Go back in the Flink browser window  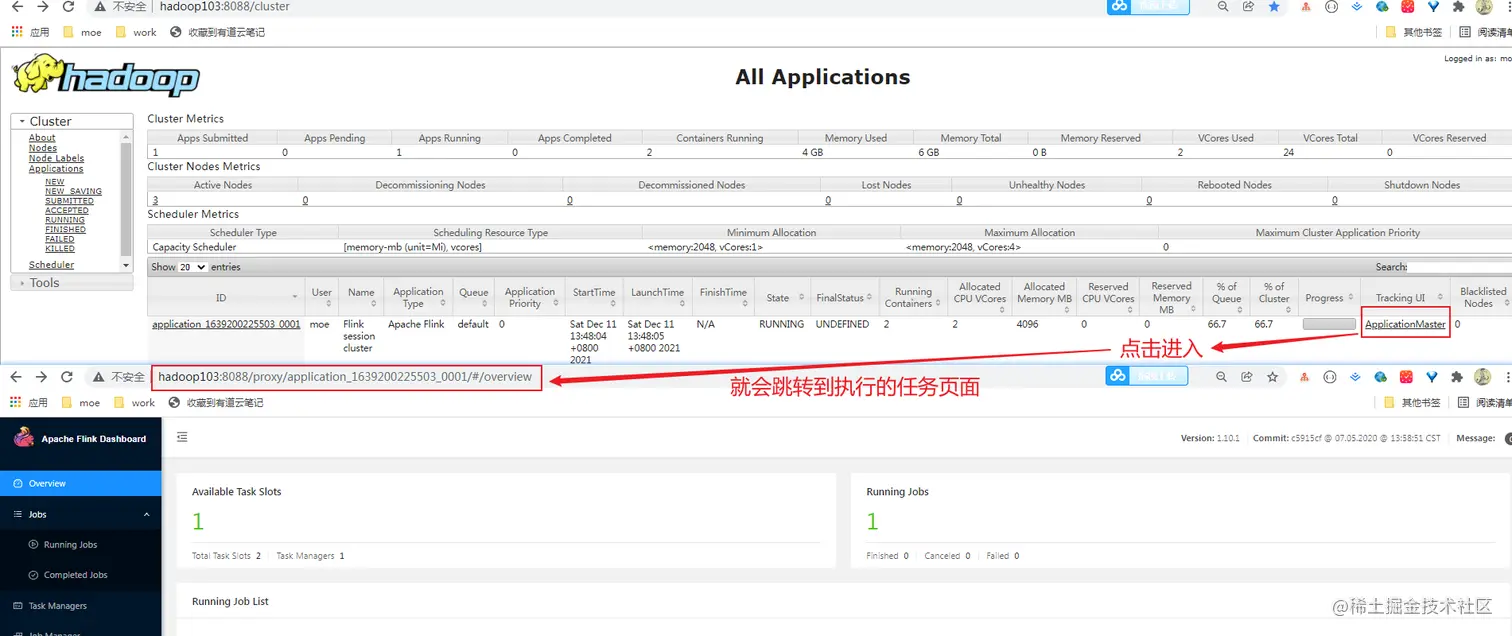(16, 377)
